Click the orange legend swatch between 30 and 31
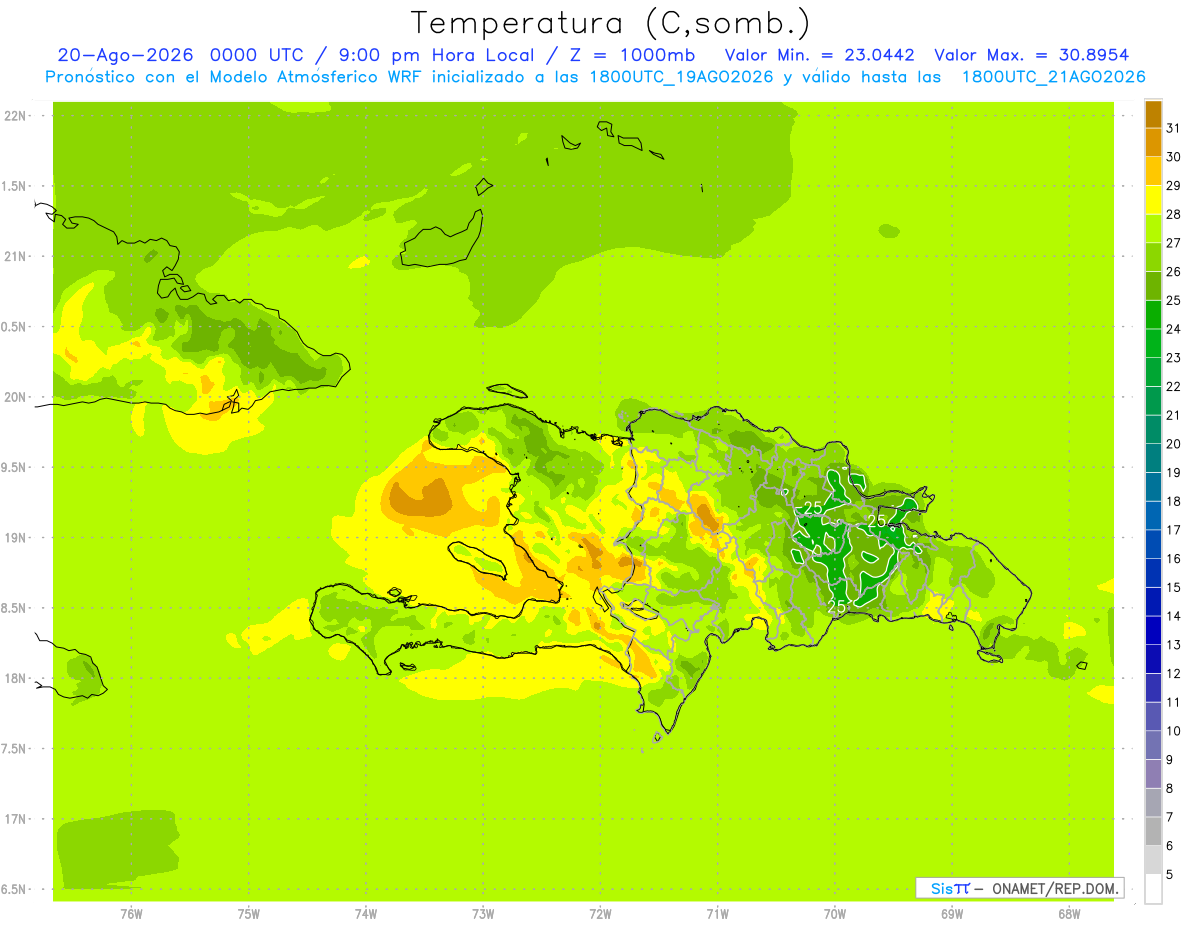 pyautogui.click(x=1153, y=143)
